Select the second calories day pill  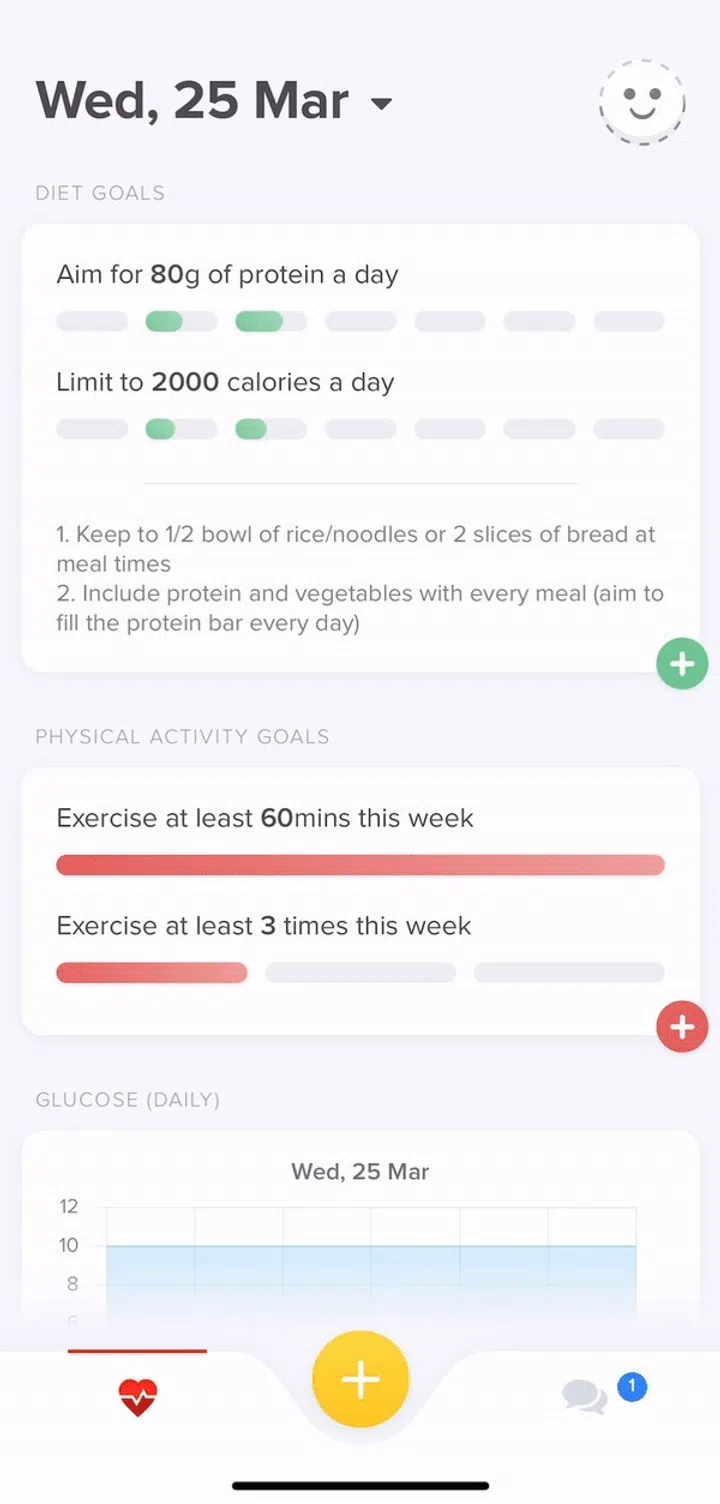(181, 429)
